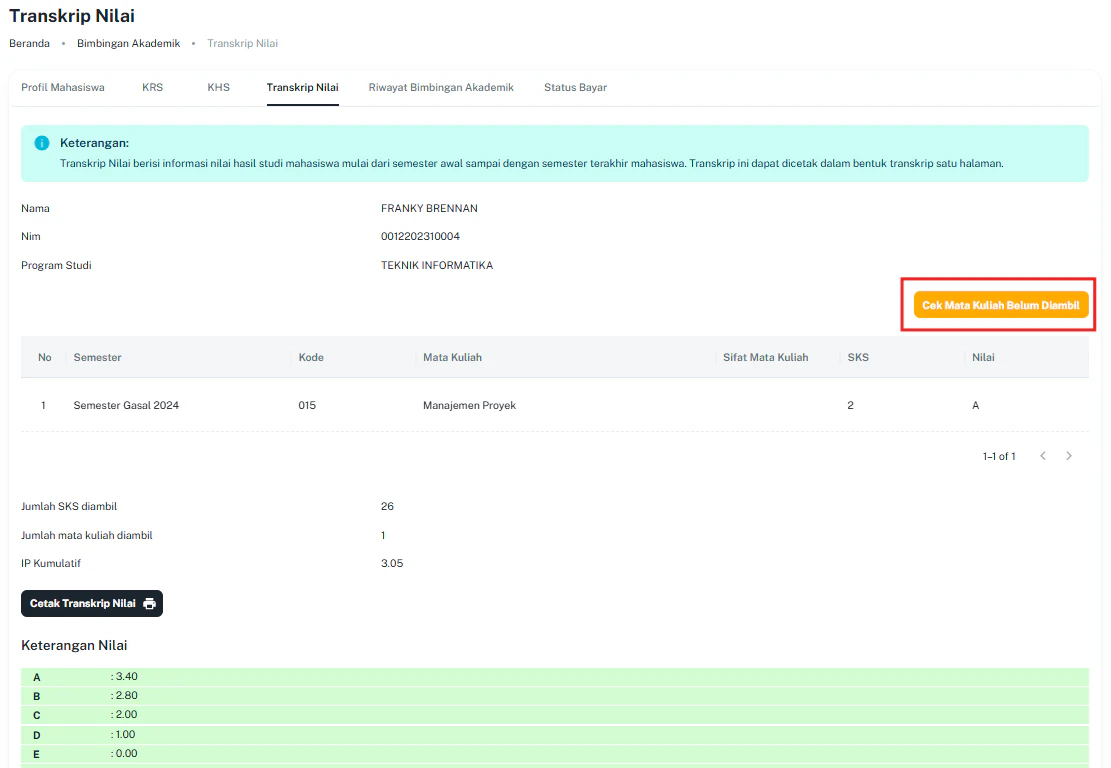Click the Transkrip Nilai breadcrumb text

242,43
